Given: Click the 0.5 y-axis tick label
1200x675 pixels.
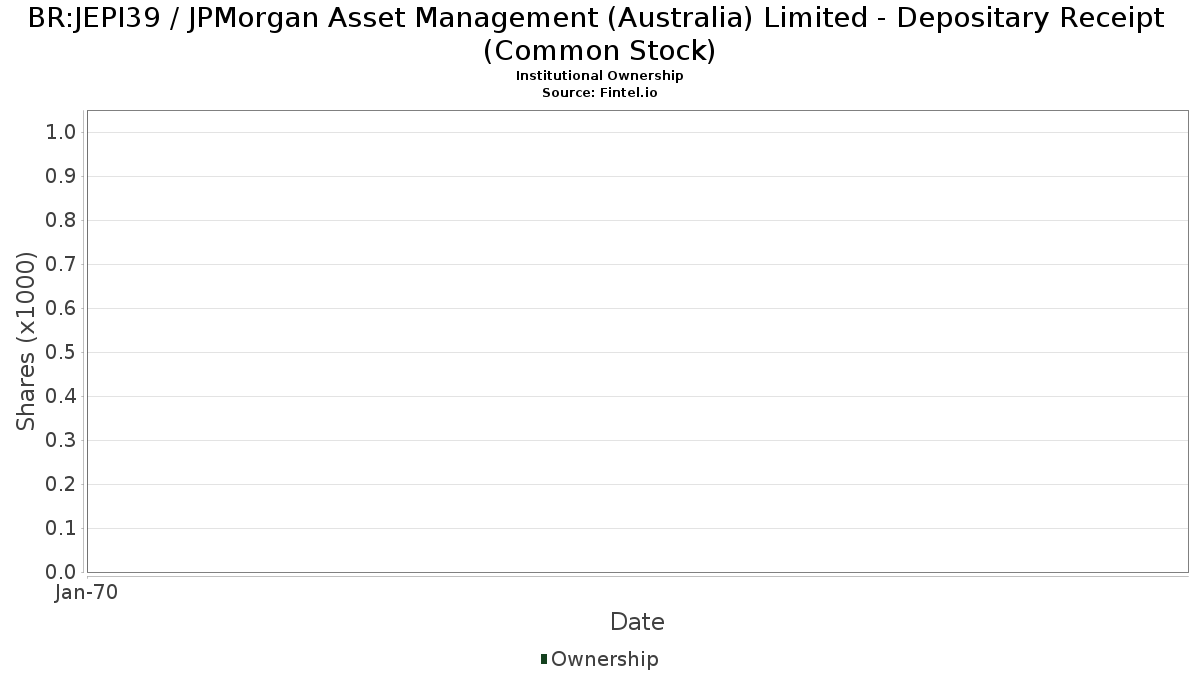Looking at the screenshot, I should tap(61, 353).
